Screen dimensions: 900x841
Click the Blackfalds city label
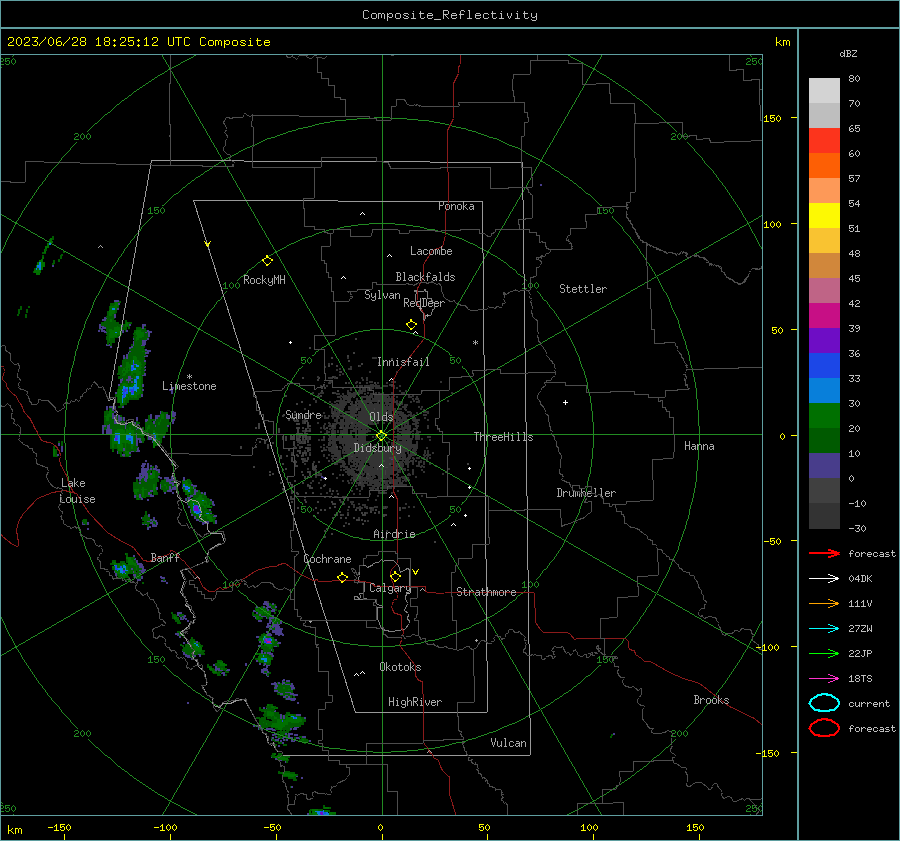click(425, 277)
